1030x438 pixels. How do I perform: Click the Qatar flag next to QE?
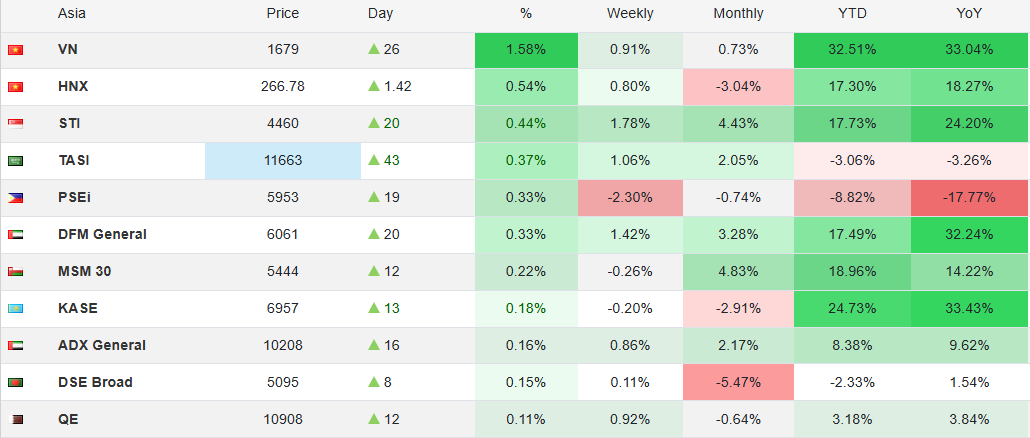coord(15,420)
